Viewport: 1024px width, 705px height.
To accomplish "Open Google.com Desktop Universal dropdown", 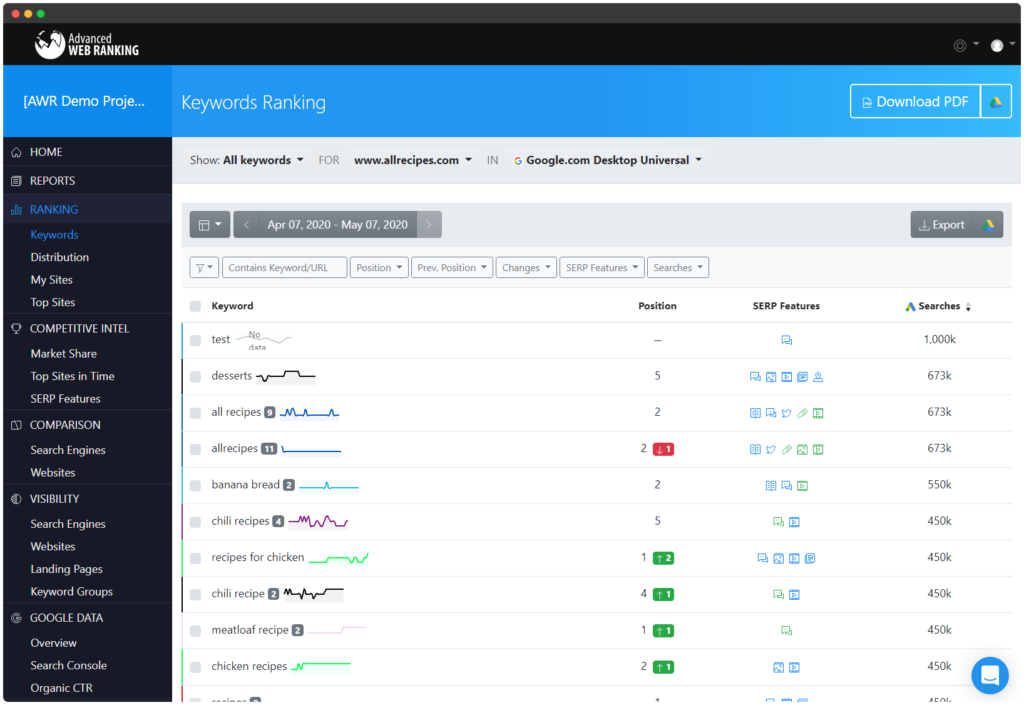I will tap(608, 160).
